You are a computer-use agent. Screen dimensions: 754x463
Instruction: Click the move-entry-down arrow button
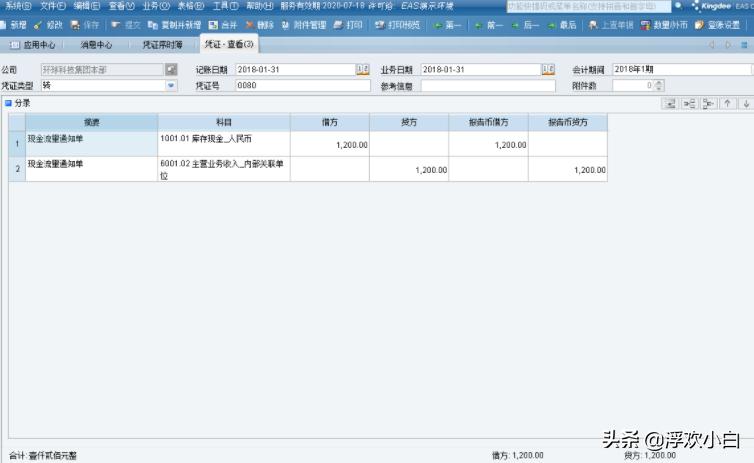point(746,103)
